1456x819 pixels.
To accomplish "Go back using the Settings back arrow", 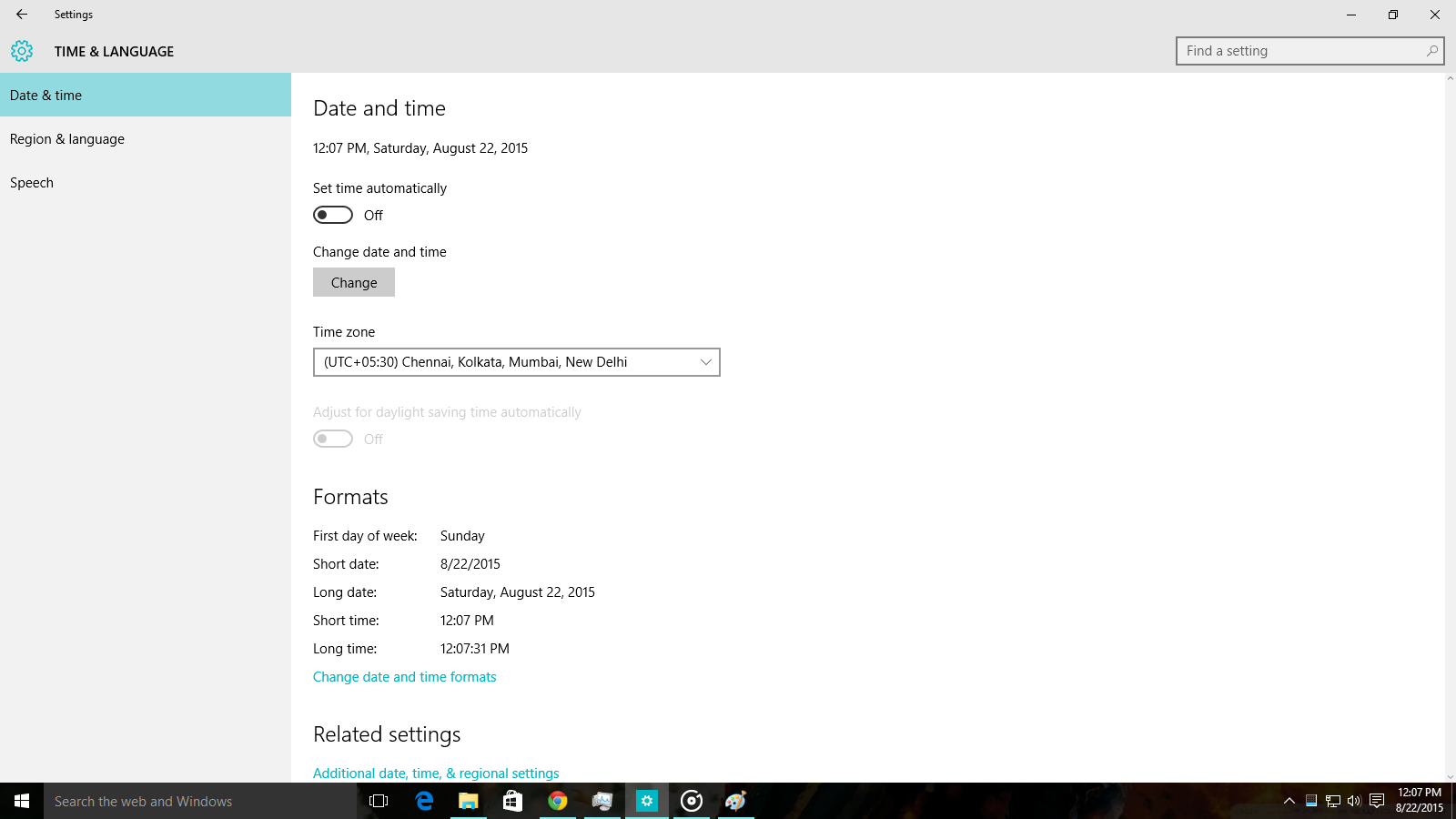I will tap(22, 15).
